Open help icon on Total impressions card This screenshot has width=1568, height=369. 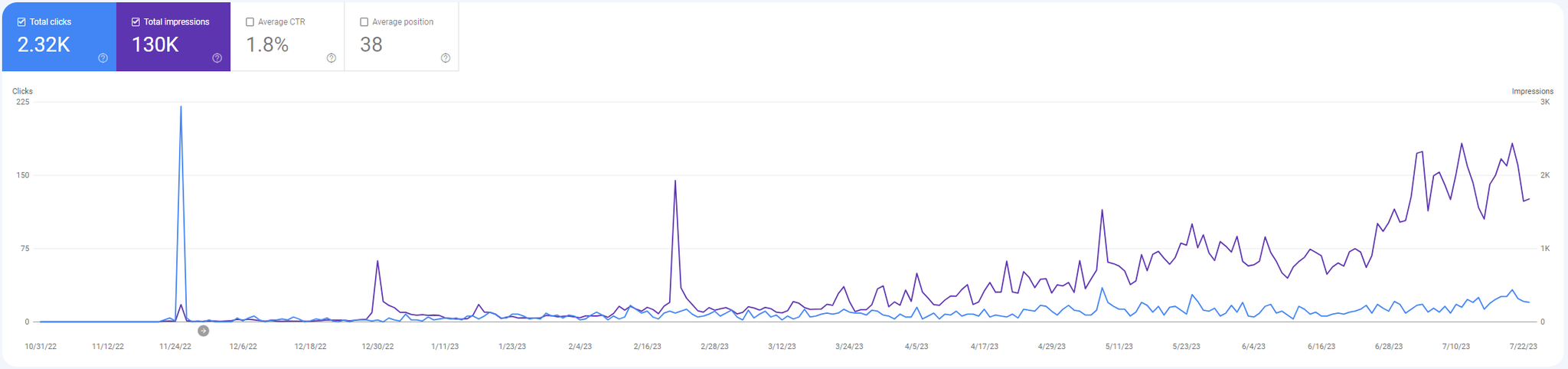pos(217,58)
